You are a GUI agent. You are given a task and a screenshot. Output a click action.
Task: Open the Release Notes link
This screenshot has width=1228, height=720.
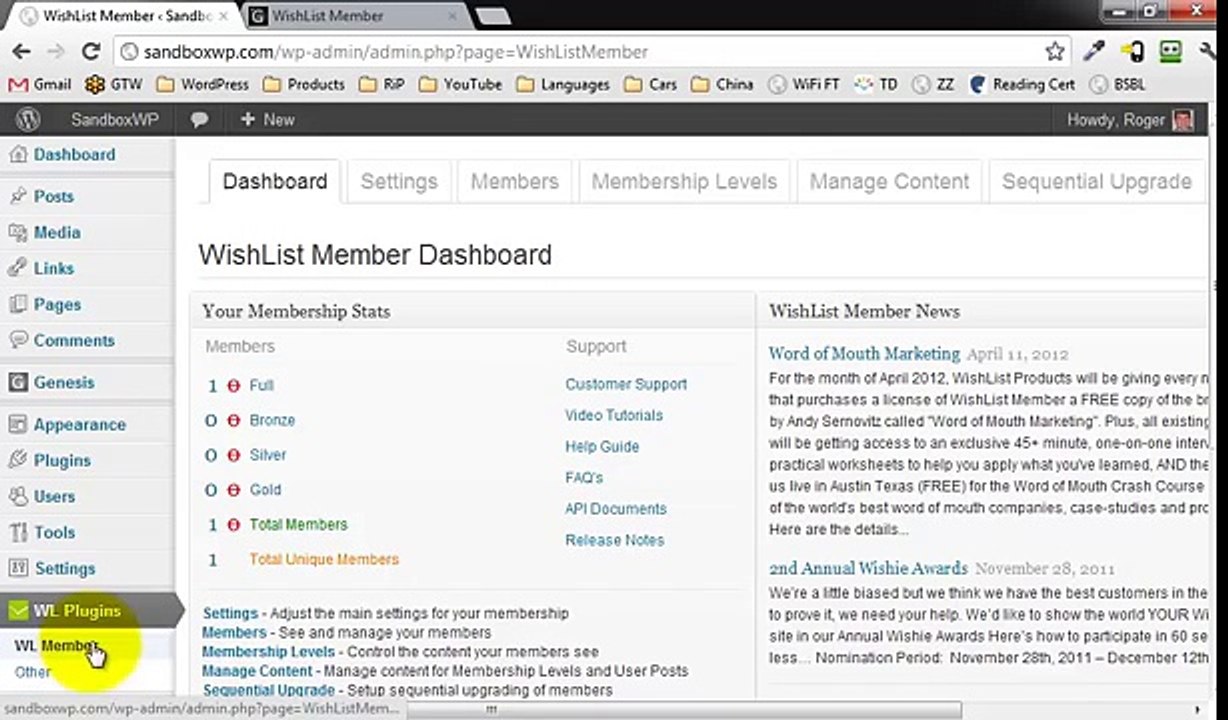[615, 540]
